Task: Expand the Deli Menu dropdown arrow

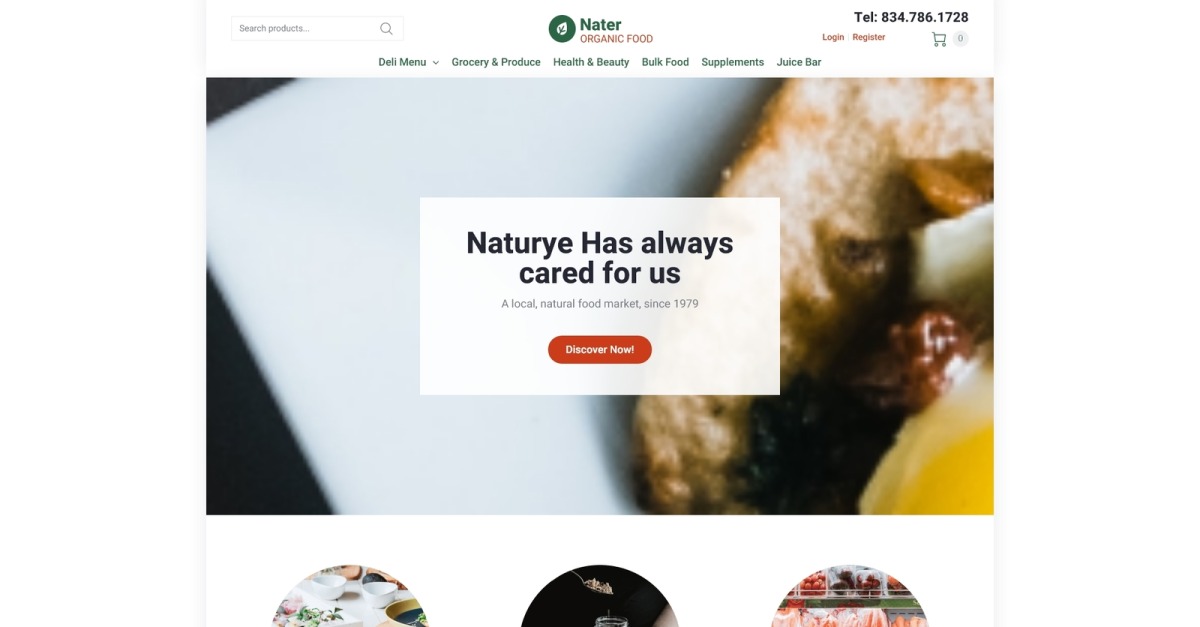Action: point(436,63)
